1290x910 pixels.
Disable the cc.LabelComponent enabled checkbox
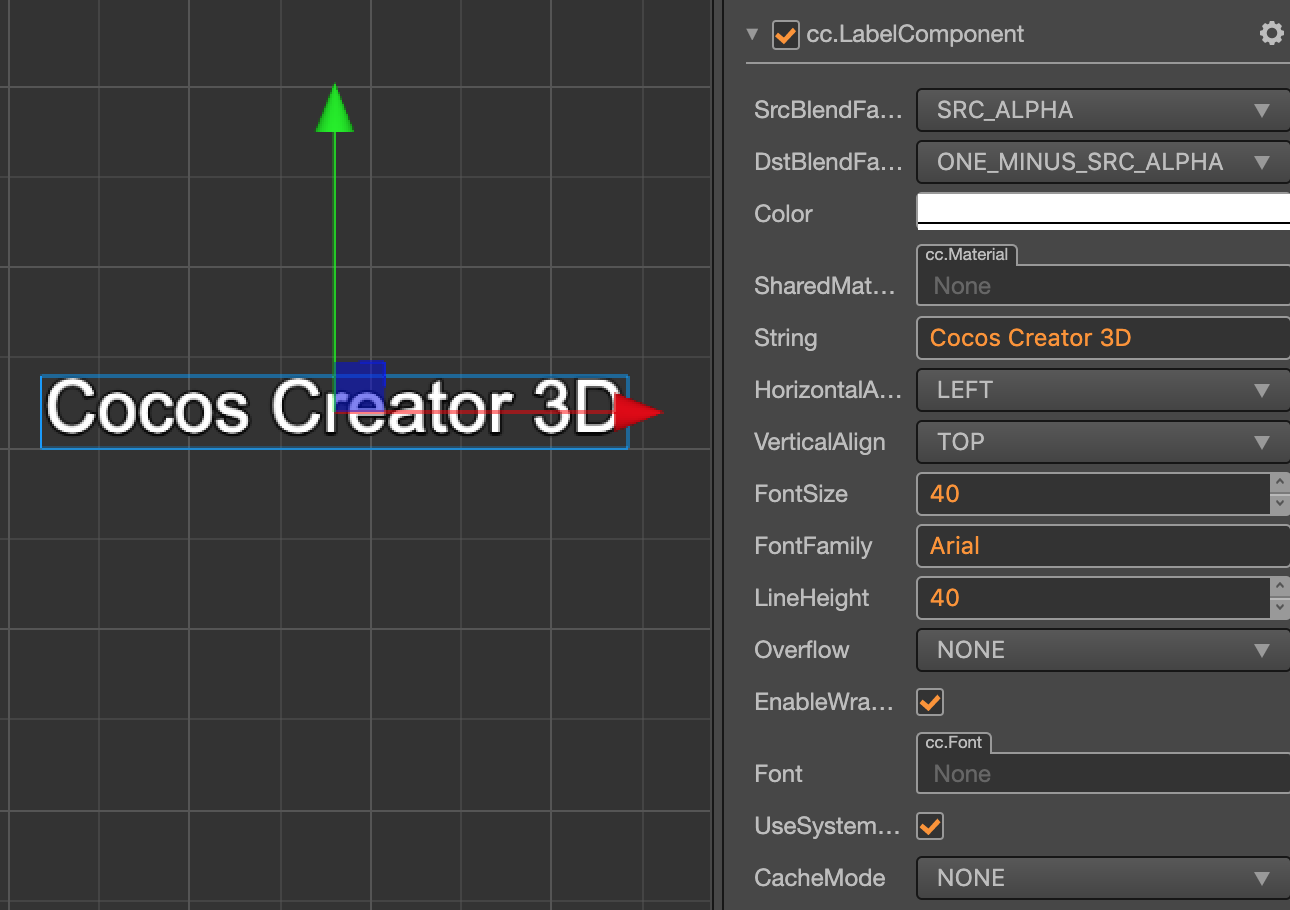point(786,35)
